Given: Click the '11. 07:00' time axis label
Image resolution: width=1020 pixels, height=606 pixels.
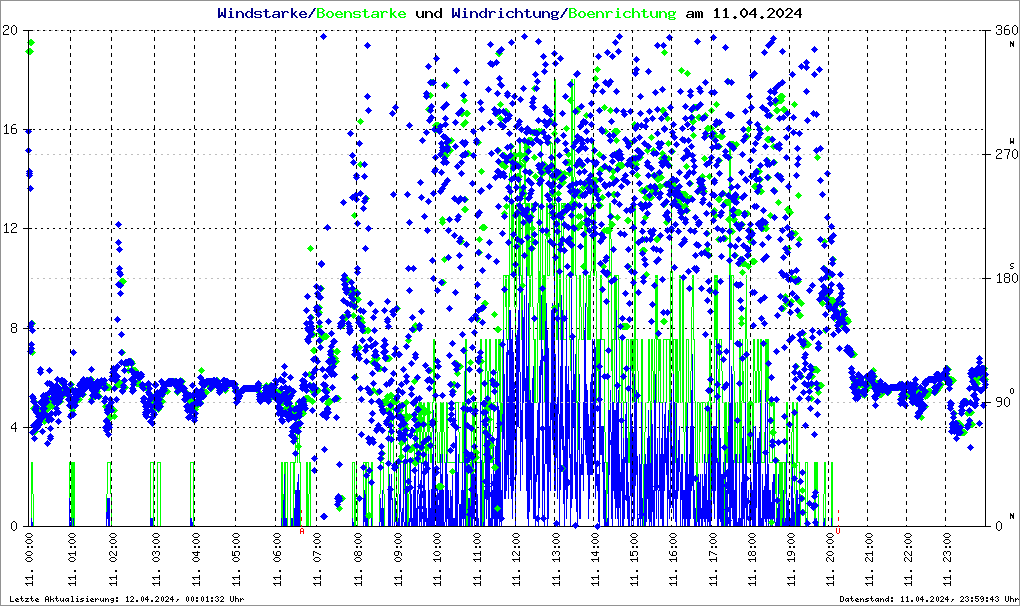Looking at the screenshot, I should point(317,560).
